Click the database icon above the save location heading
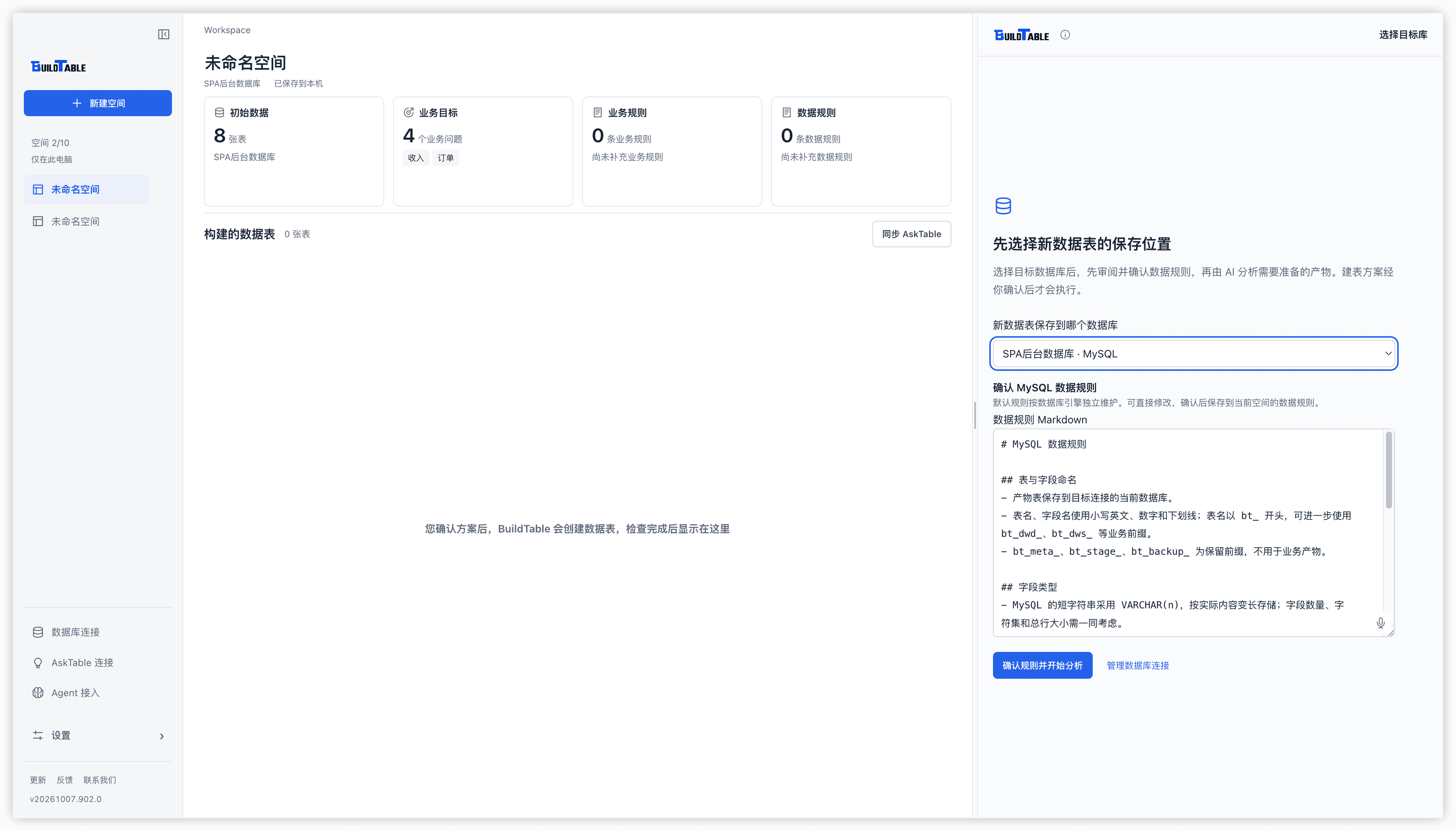The image size is (1456, 831). pos(1003,206)
